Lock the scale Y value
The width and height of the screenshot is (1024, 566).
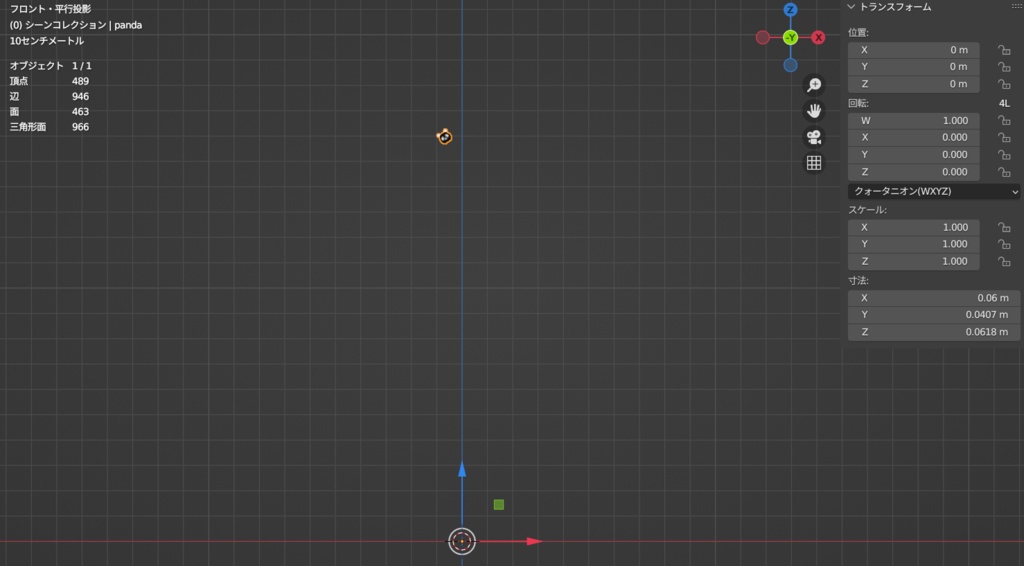1004,244
